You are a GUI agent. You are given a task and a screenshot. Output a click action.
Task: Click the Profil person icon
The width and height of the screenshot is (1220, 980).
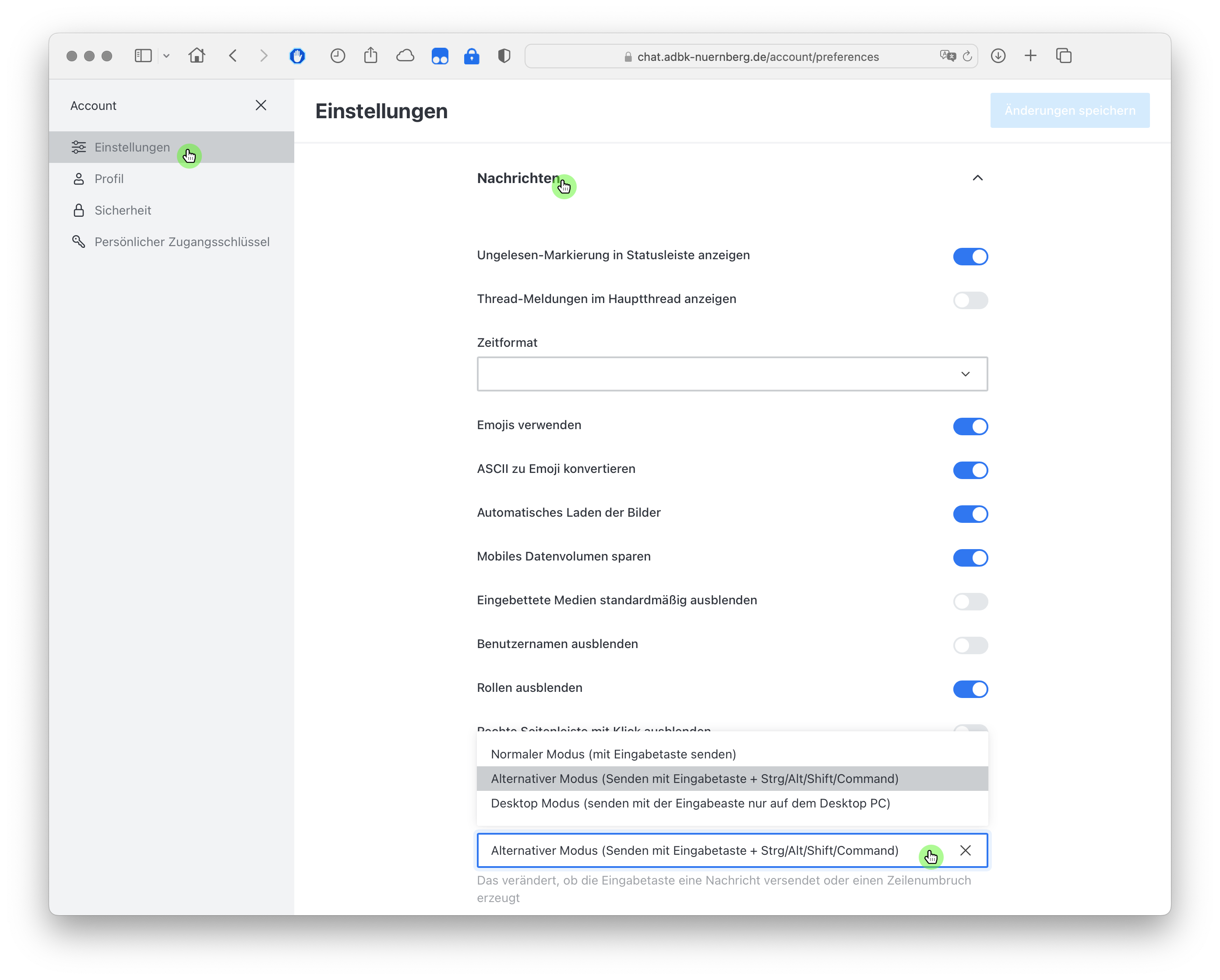point(79,179)
